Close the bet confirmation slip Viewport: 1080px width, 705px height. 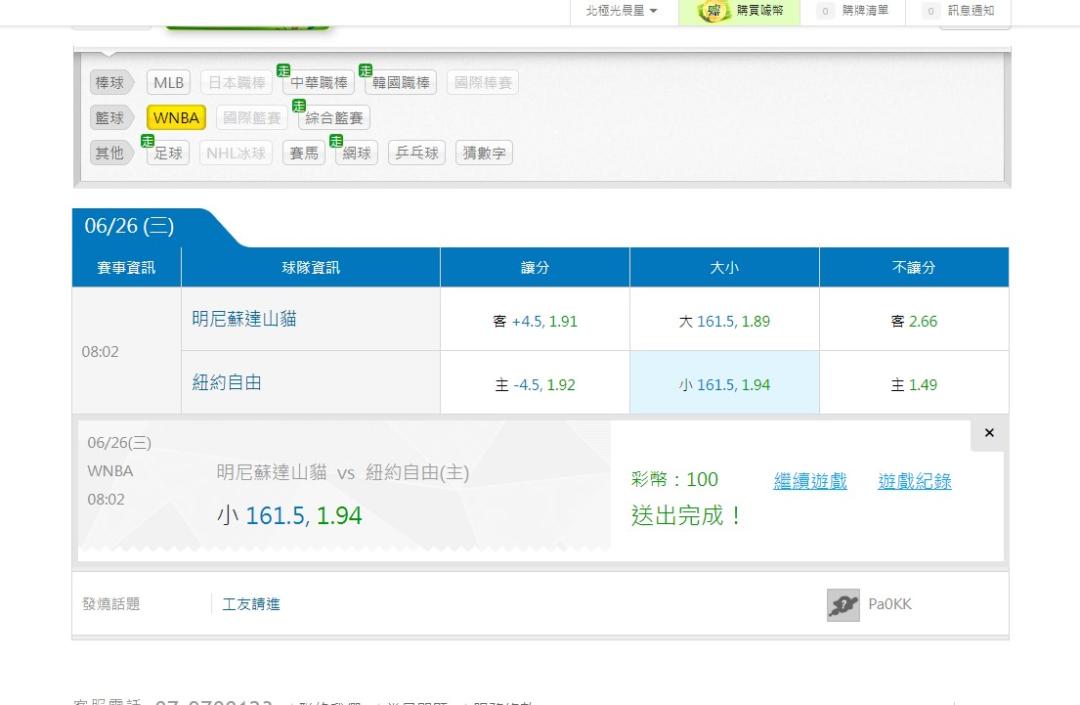click(x=989, y=433)
